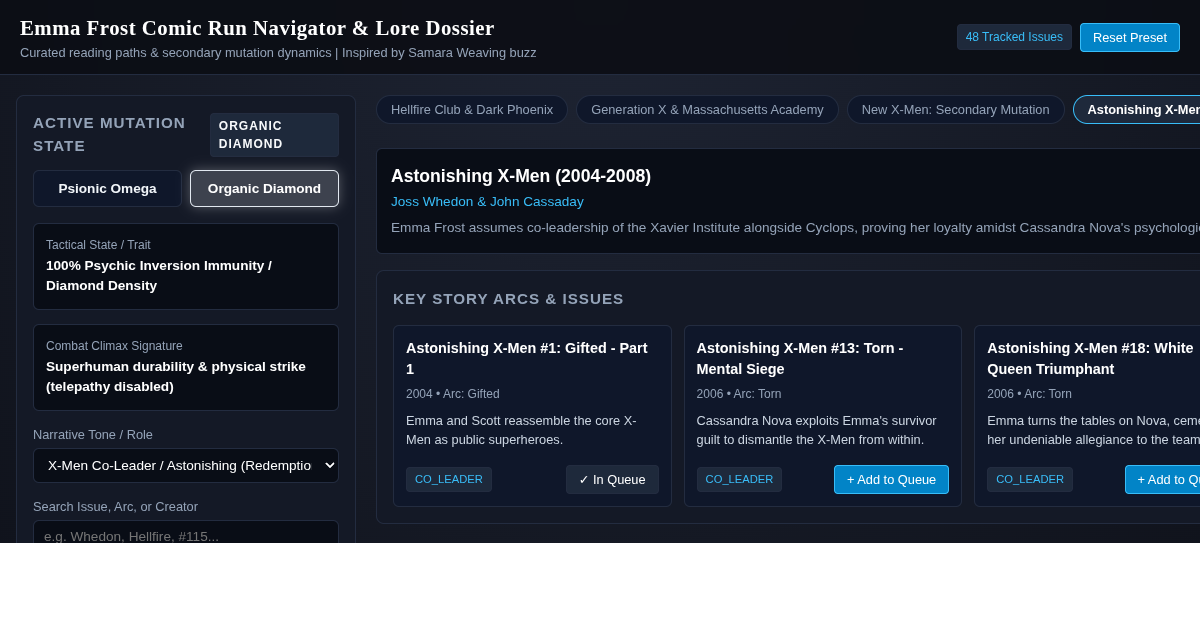This screenshot has height=630, width=1200.
Task: Click Joss Whedon & John Cassaday link
Action: click(x=487, y=201)
